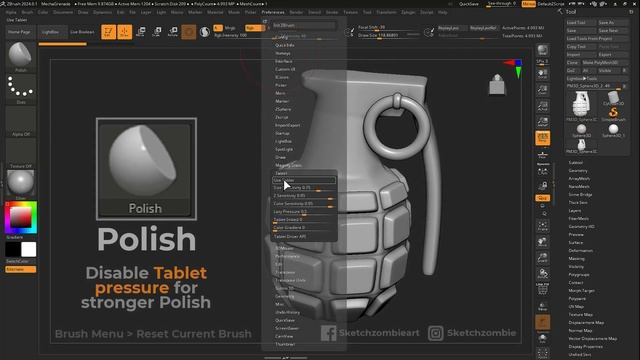Click the Frame icon in right shelf
640x360 pixels.
click(x=542, y=226)
